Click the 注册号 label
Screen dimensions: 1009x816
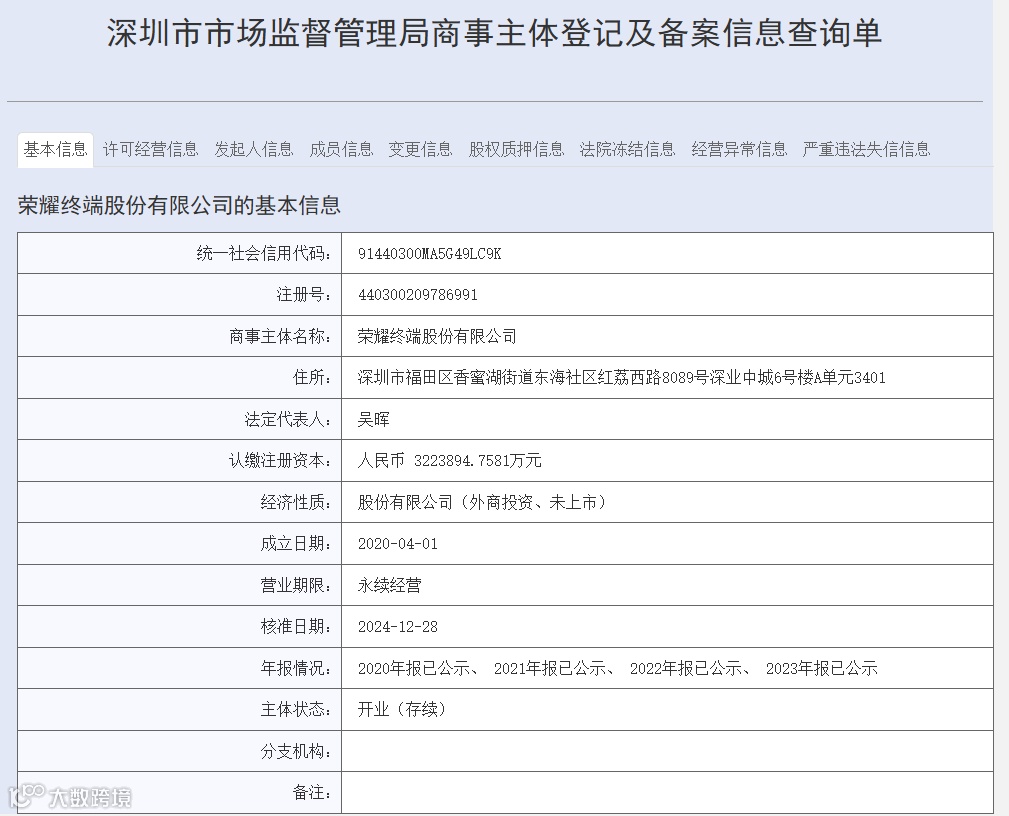(304, 295)
